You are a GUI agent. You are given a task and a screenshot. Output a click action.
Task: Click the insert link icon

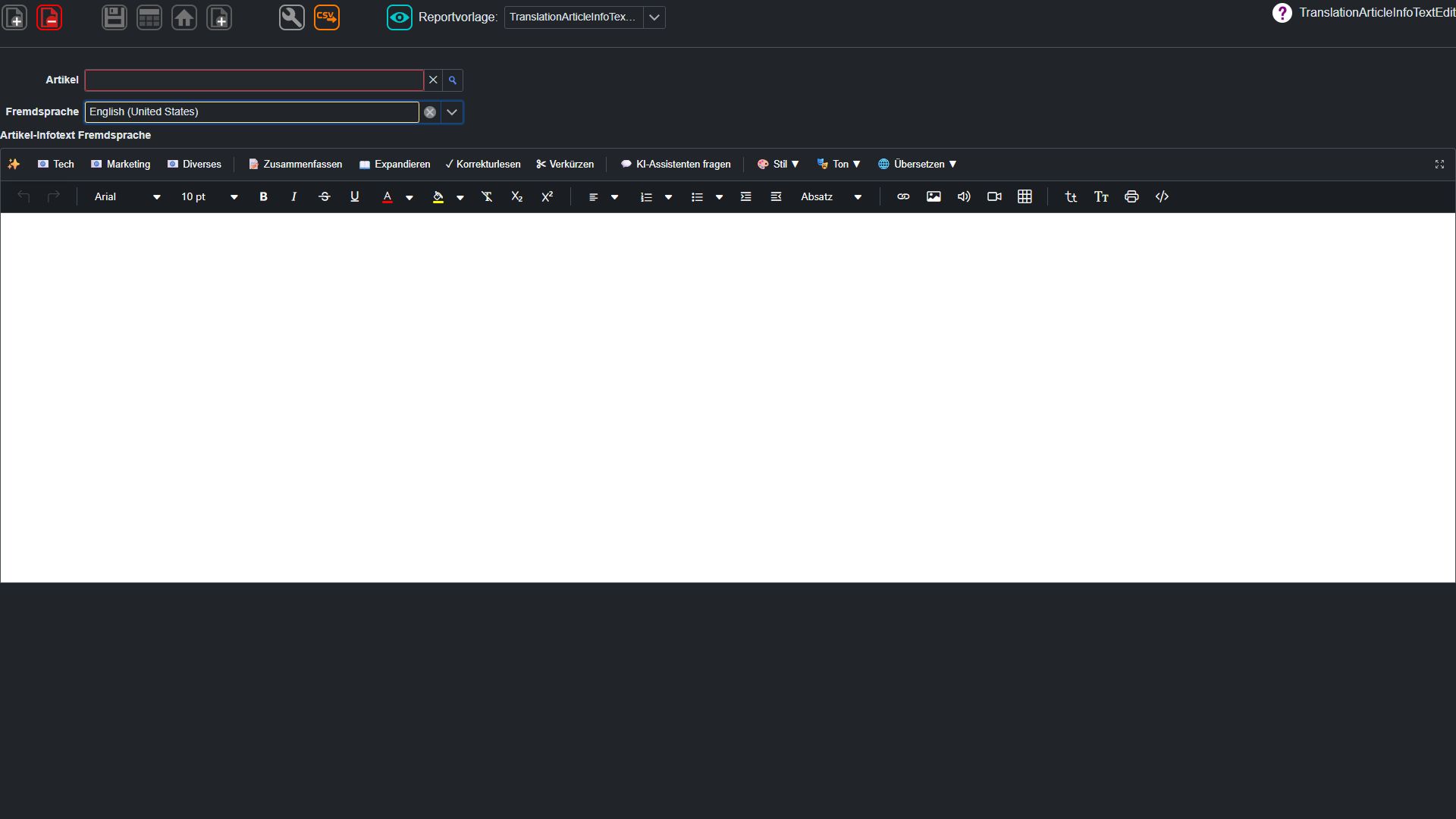tap(903, 197)
